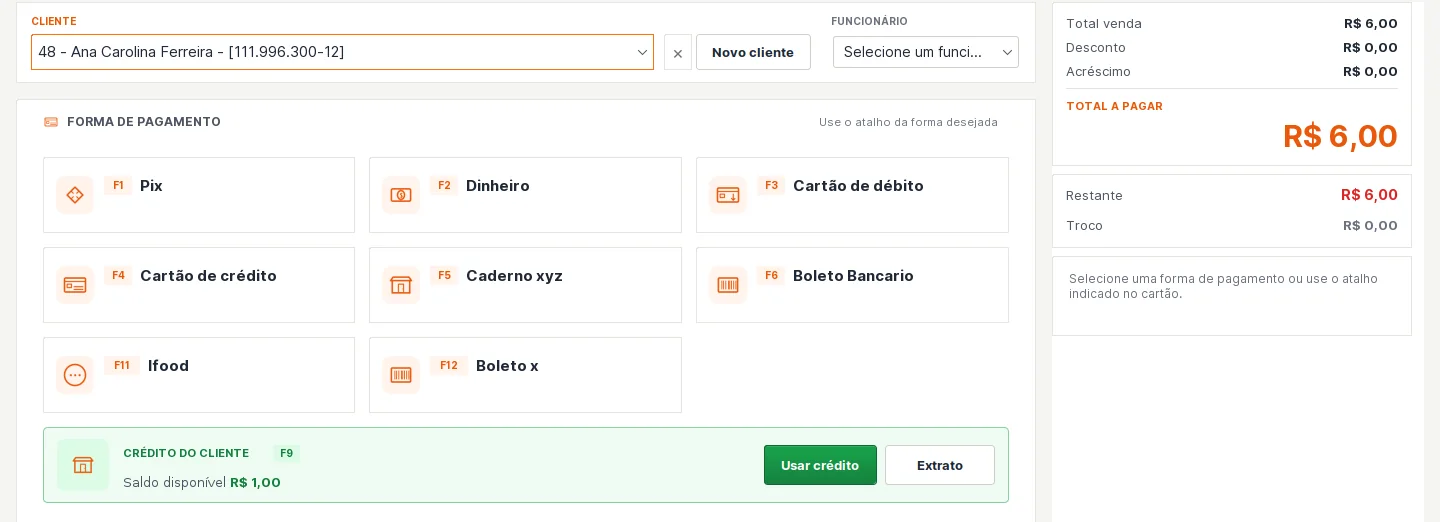Choose Cartão de débito payment

(x=852, y=195)
